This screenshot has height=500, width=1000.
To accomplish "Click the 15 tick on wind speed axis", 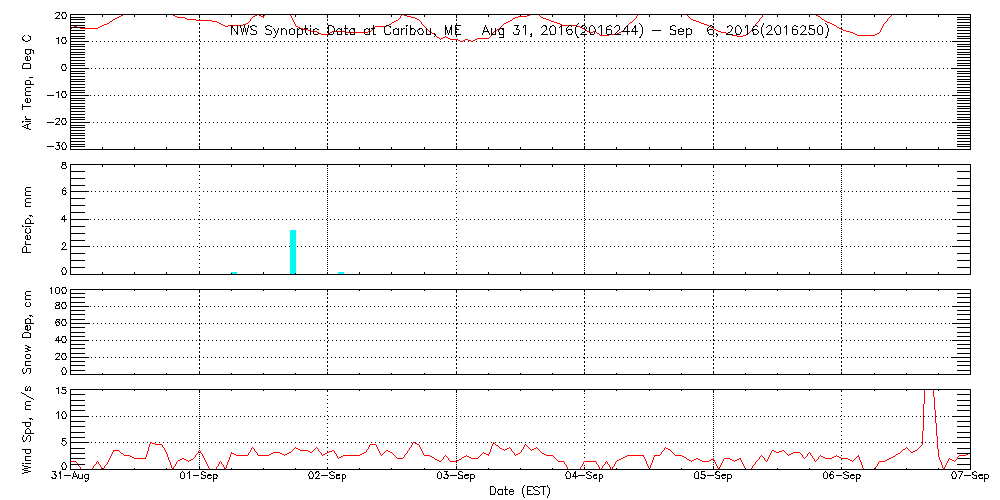I will [60, 390].
